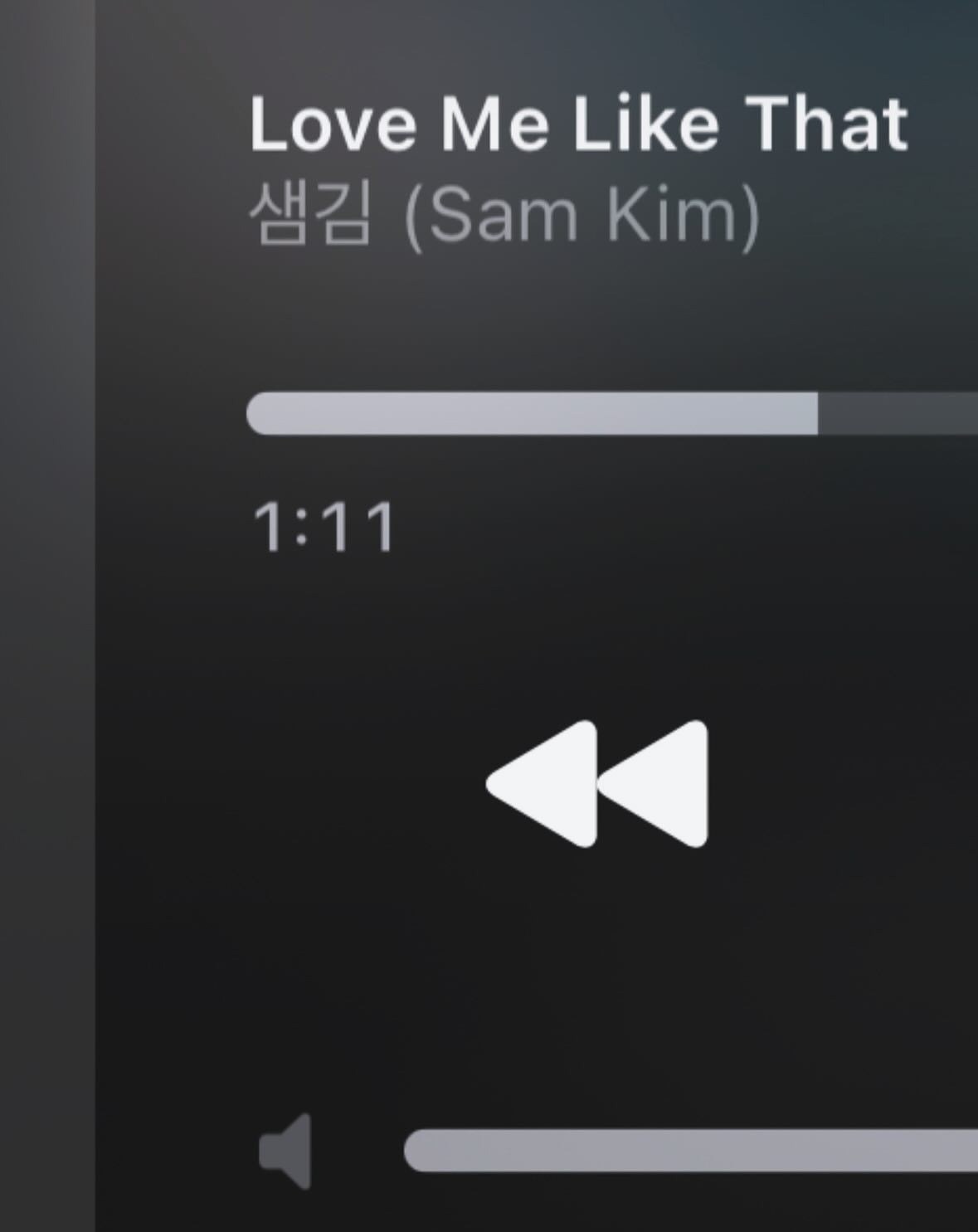The image size is (978, 1232).
Task: Click the "(Sam Kim)" romanized name
Action: coord(581,216)
